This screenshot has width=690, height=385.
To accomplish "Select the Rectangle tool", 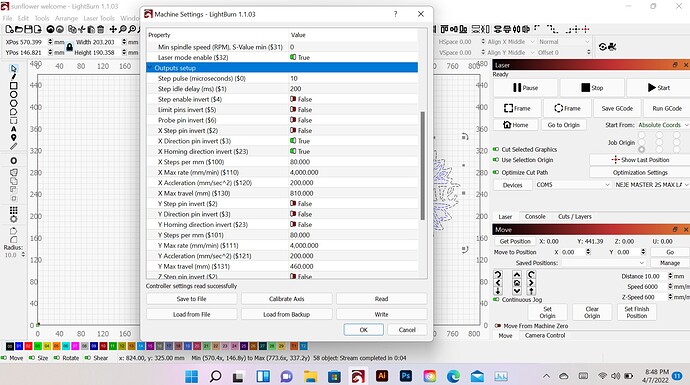I will point(14,85).
